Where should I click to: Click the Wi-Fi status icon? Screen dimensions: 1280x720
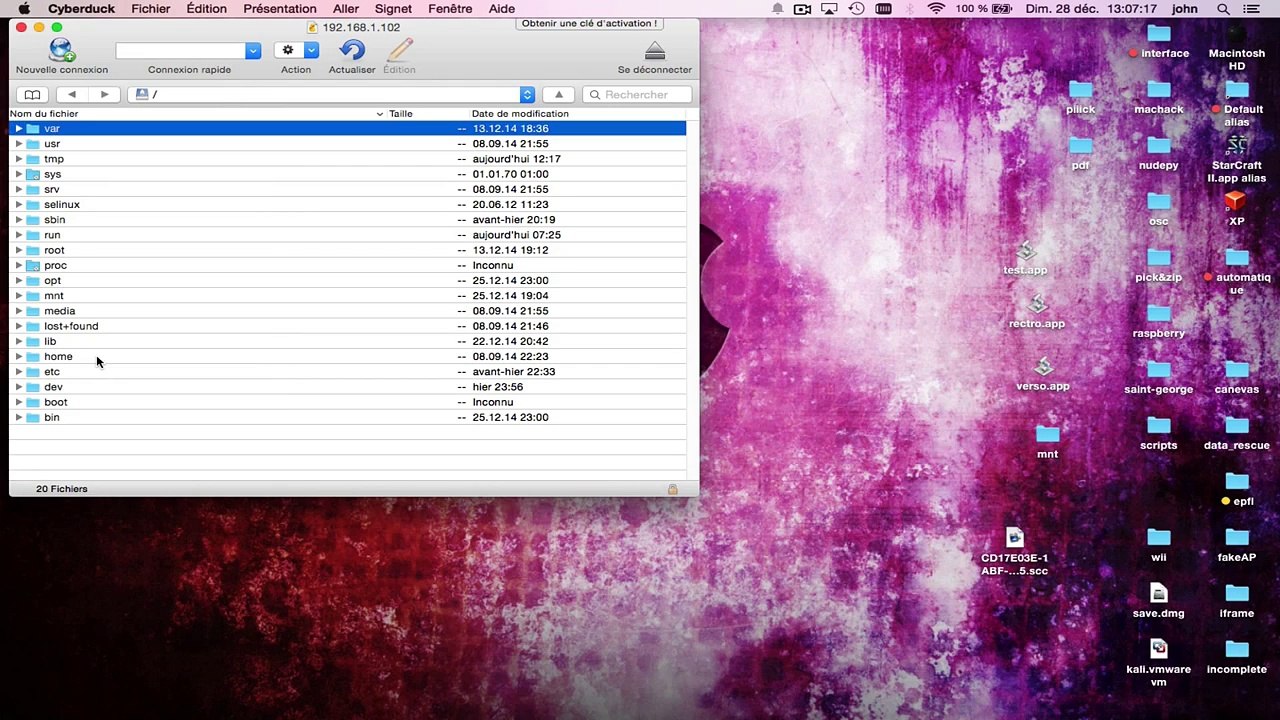click(x=935, y=9)
